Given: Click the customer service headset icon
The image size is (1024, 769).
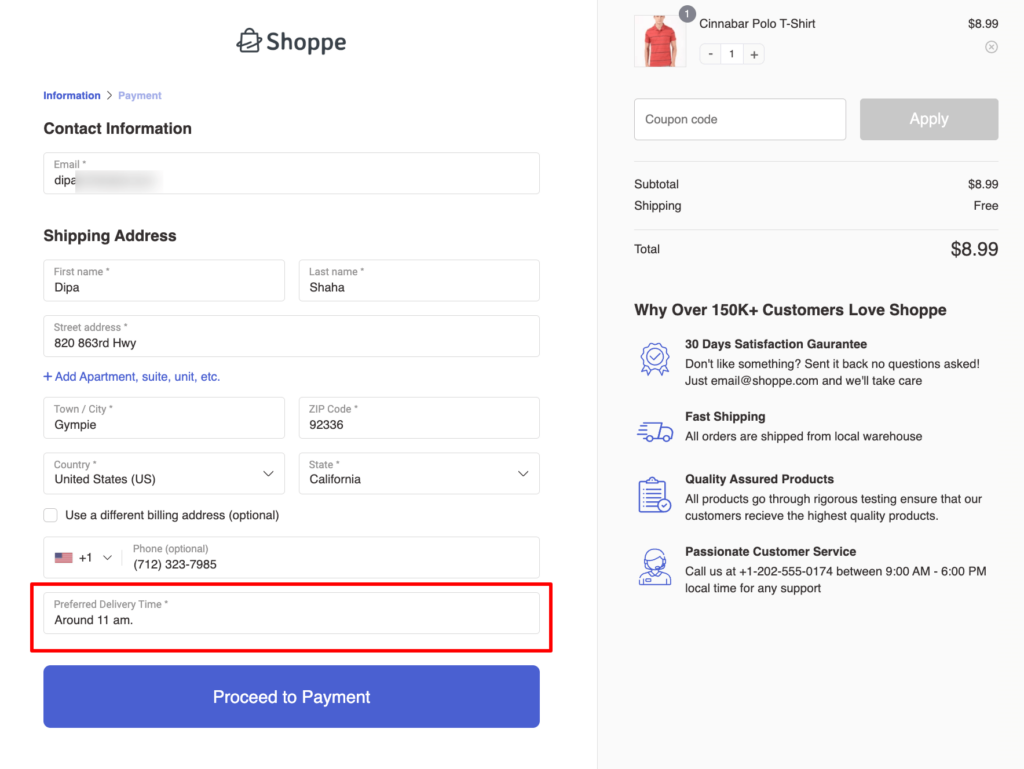Looking at the screenshot, I should (654, 567).
